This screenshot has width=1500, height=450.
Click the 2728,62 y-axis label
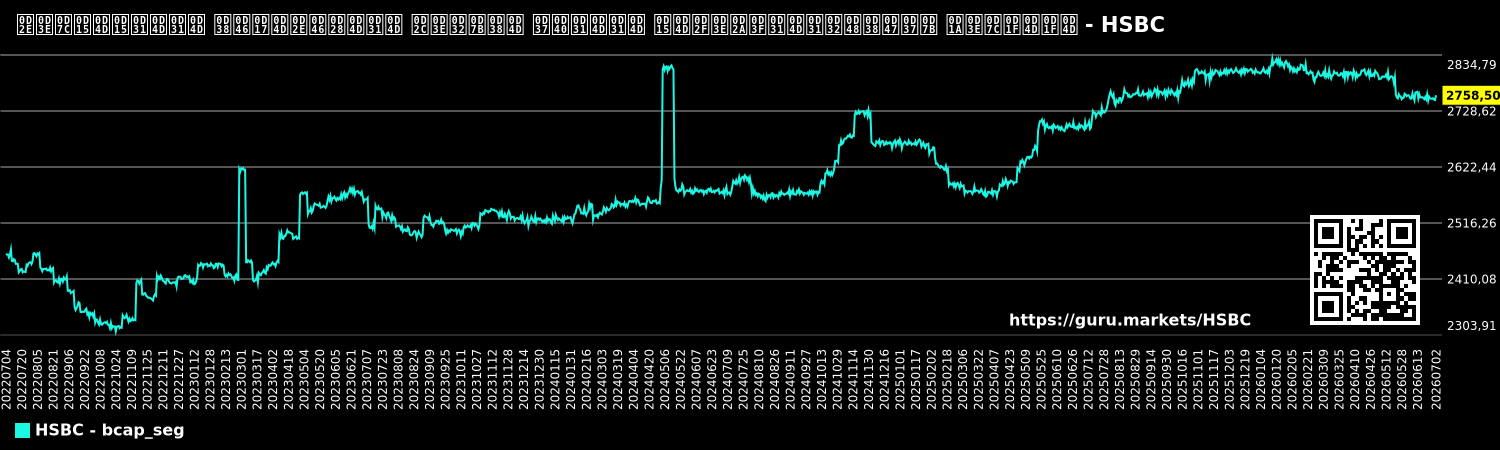point(1471,111)
